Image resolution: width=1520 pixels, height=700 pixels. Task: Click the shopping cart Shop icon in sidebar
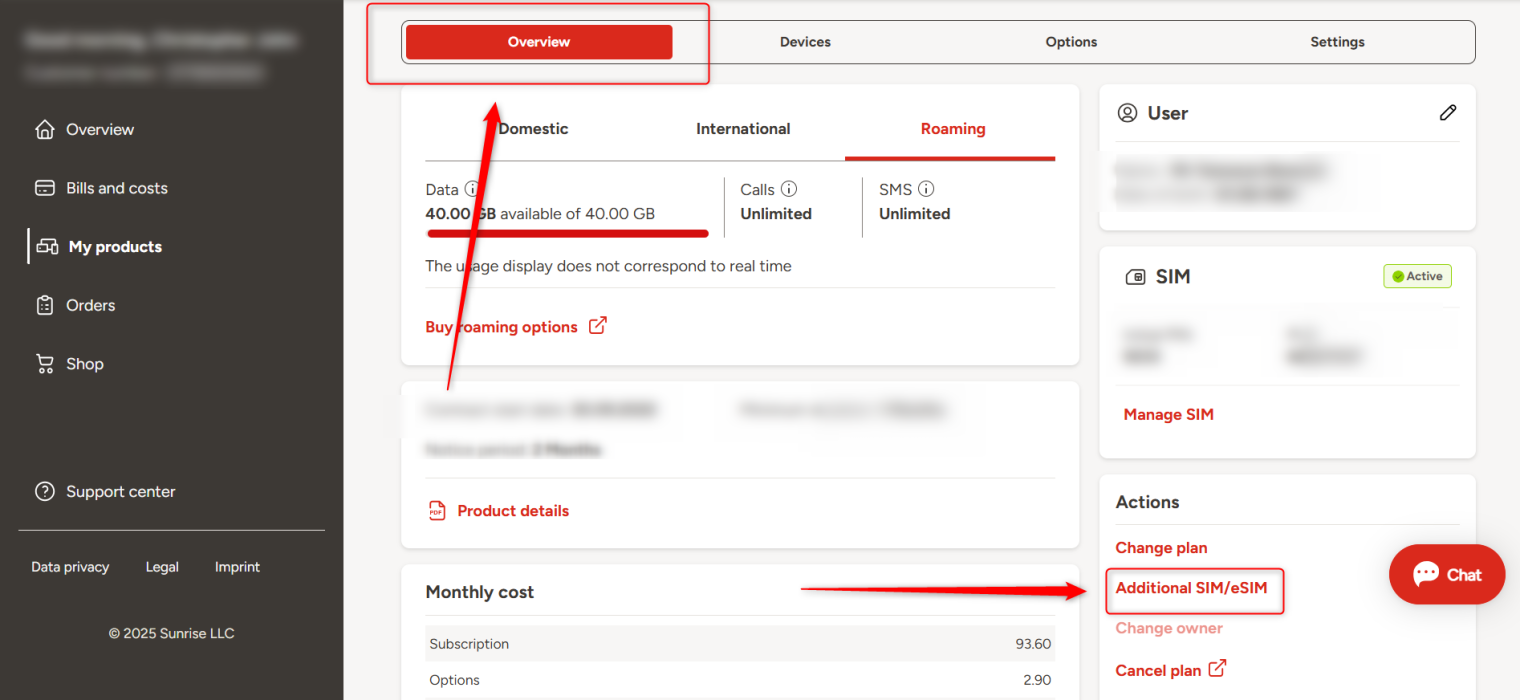(x=44, y=364)
